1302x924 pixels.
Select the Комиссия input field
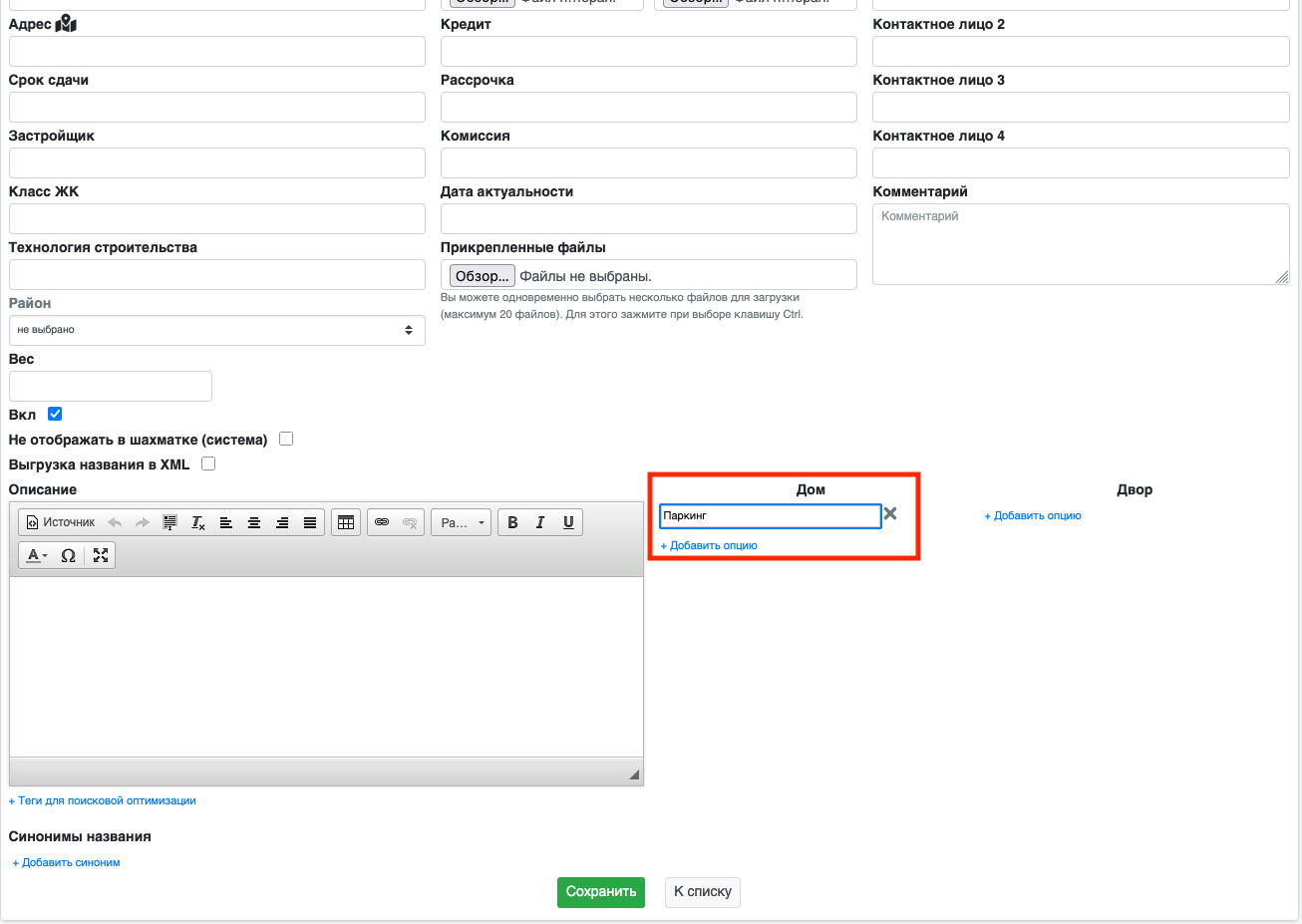coord(649,162)
